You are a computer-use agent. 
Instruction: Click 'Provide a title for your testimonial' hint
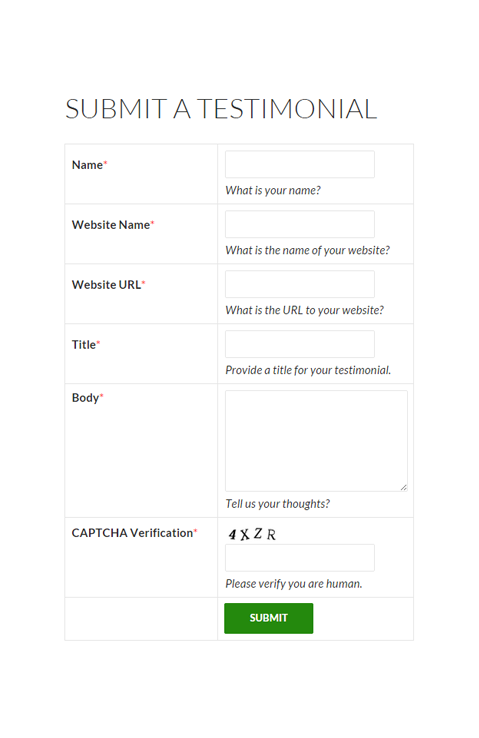[308, 370]
